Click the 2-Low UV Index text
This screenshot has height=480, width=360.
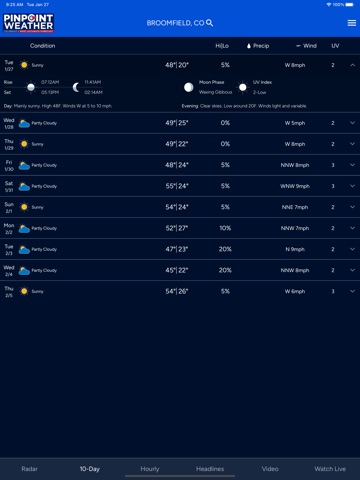point(259,92)
